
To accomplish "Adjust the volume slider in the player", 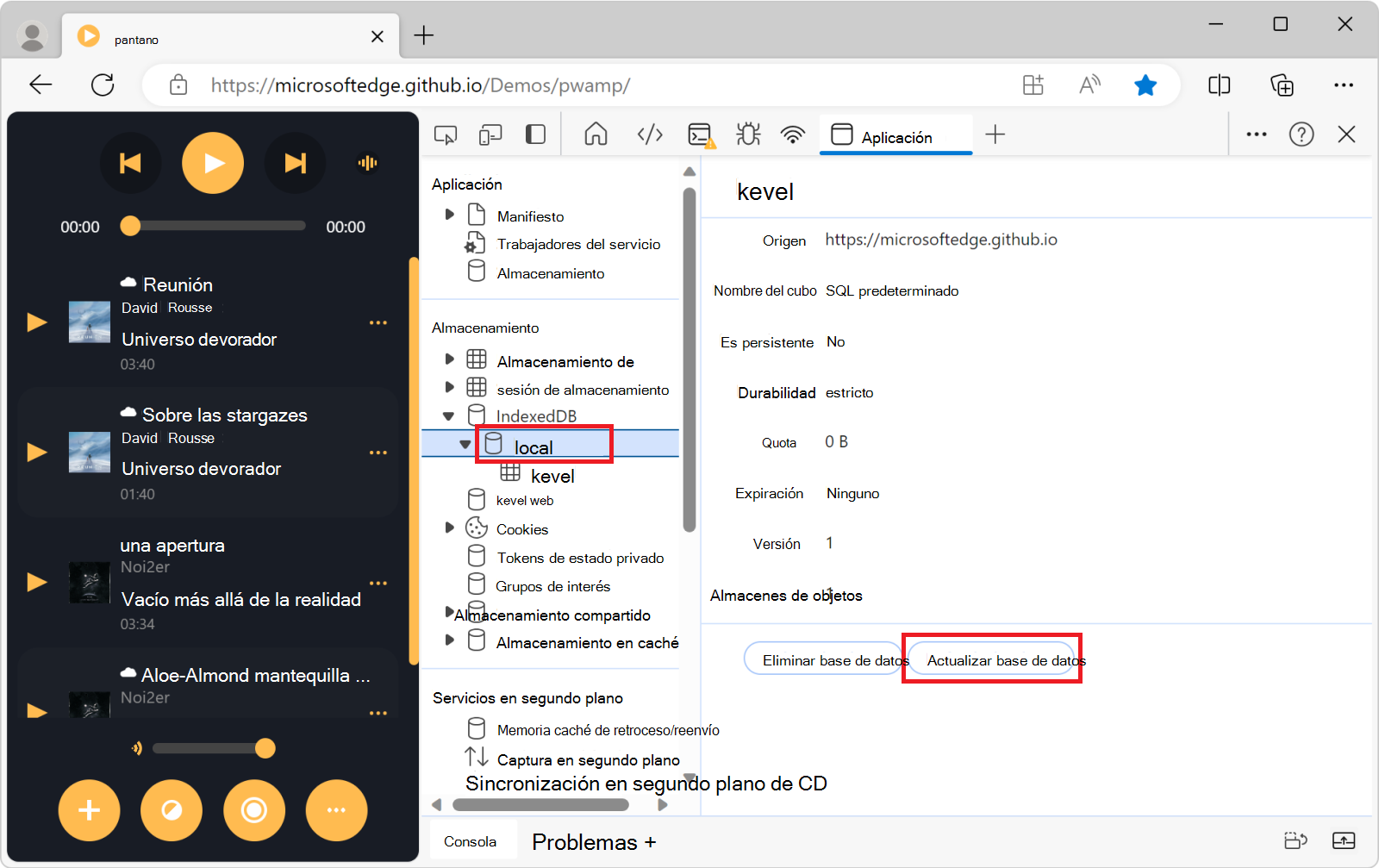I will click(x=265, y=748).
